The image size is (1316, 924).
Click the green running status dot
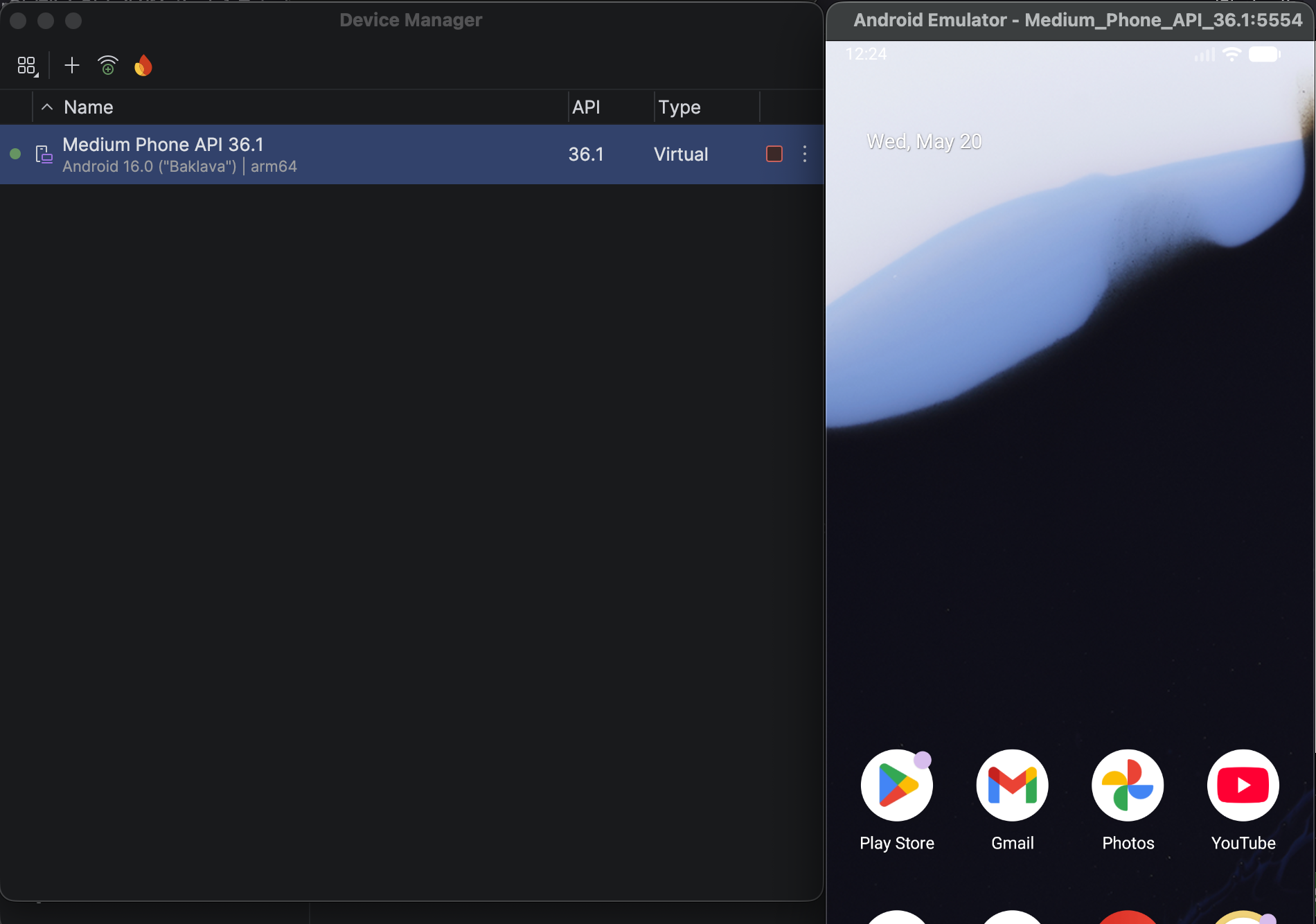pyautogui.click(x=15, y=154)
